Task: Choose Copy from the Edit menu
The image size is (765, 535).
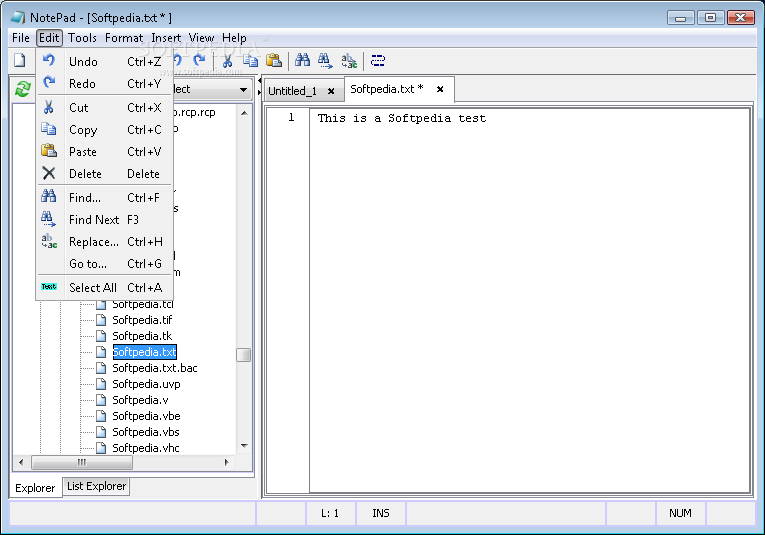Action: pos(104,130)
